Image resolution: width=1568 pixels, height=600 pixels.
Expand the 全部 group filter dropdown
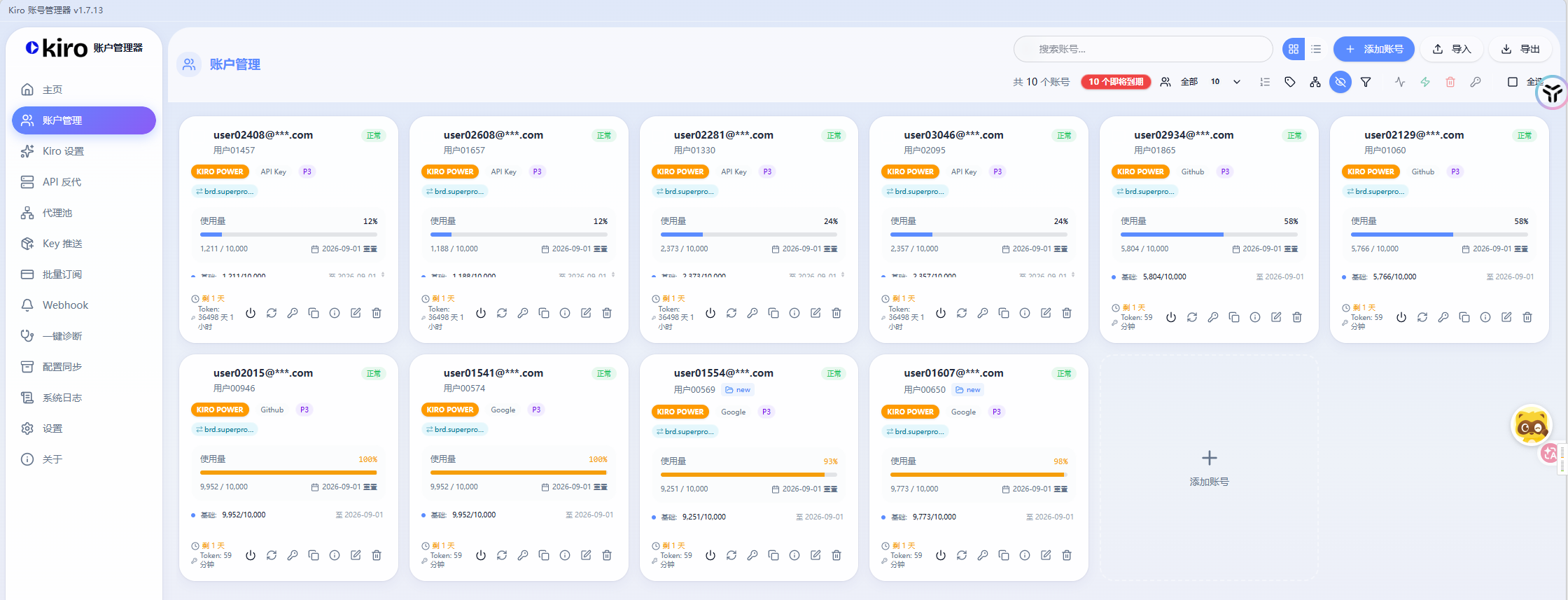1200,82
